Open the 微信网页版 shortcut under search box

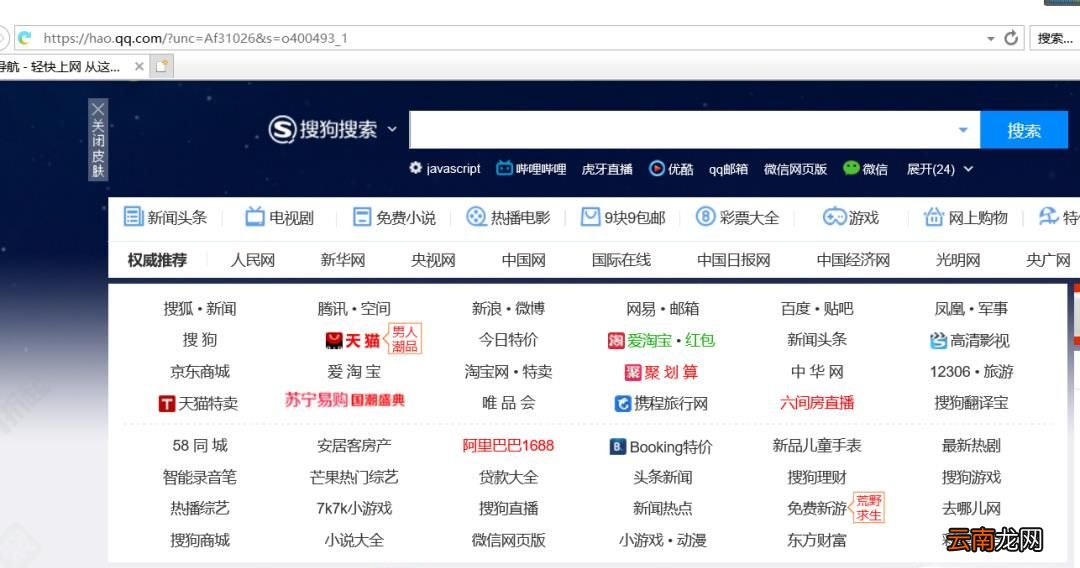click(x=795, y=169)
